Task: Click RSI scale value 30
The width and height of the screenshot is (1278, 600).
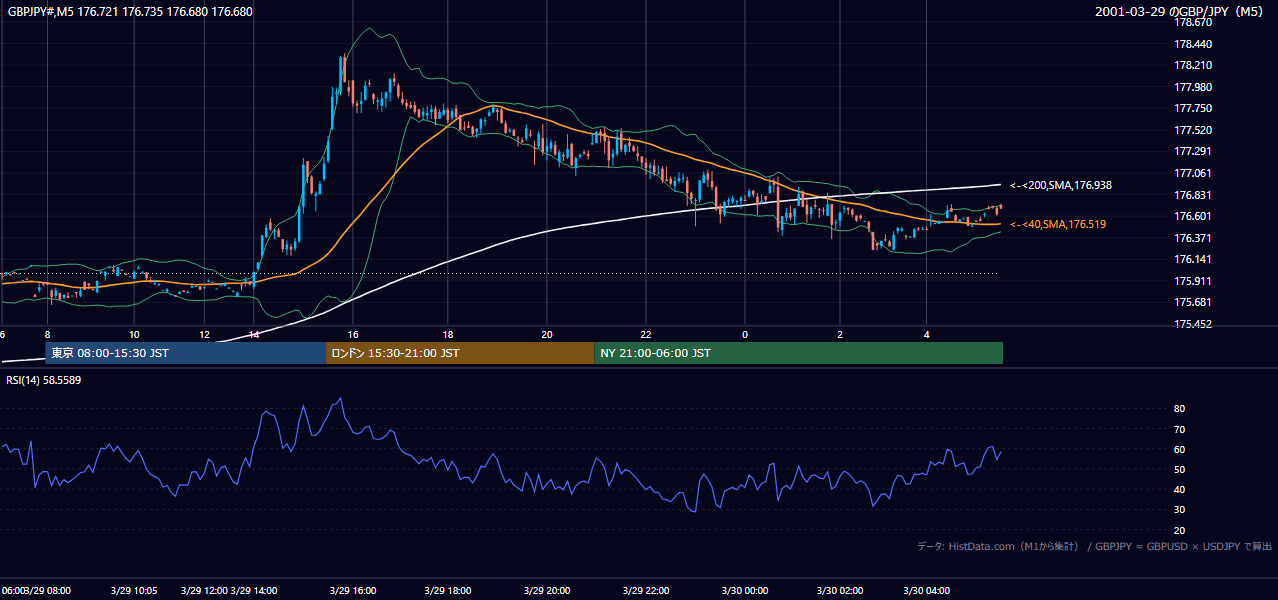Action: click(1180, 510)
